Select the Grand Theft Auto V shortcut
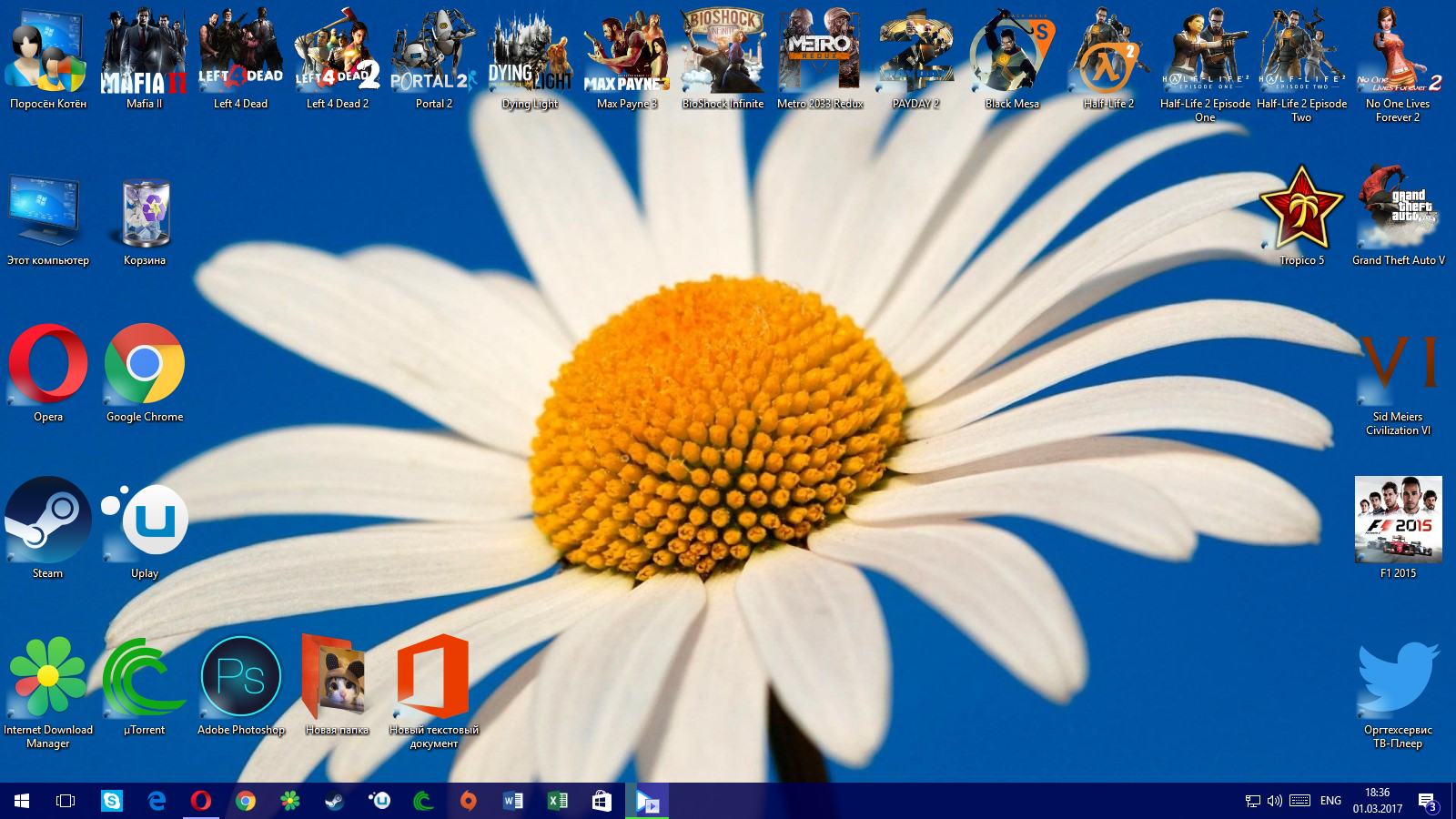 tap(1398, 215)
